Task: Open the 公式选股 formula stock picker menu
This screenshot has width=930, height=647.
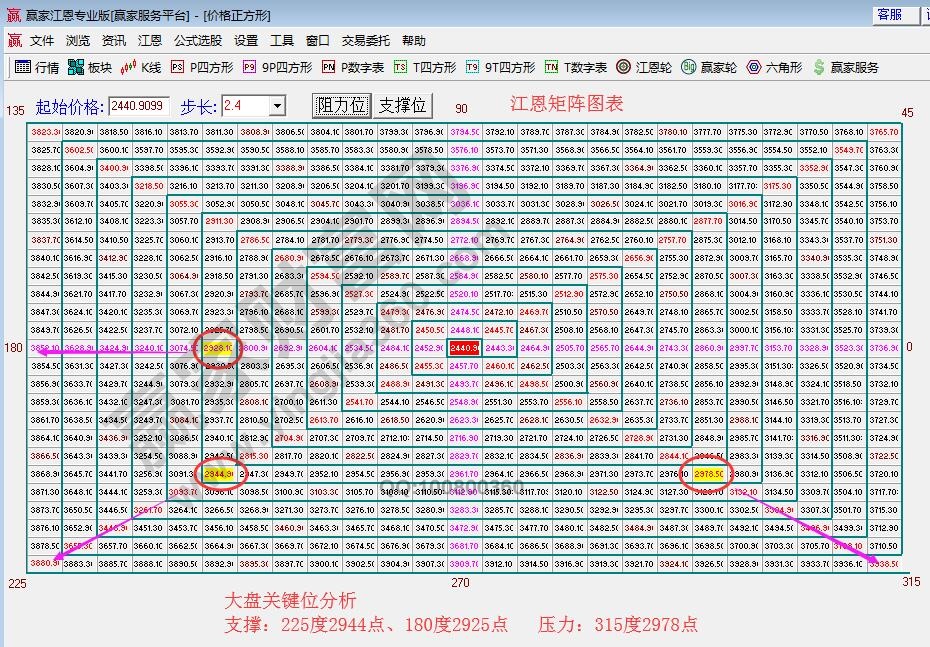Action: [198, 41]
